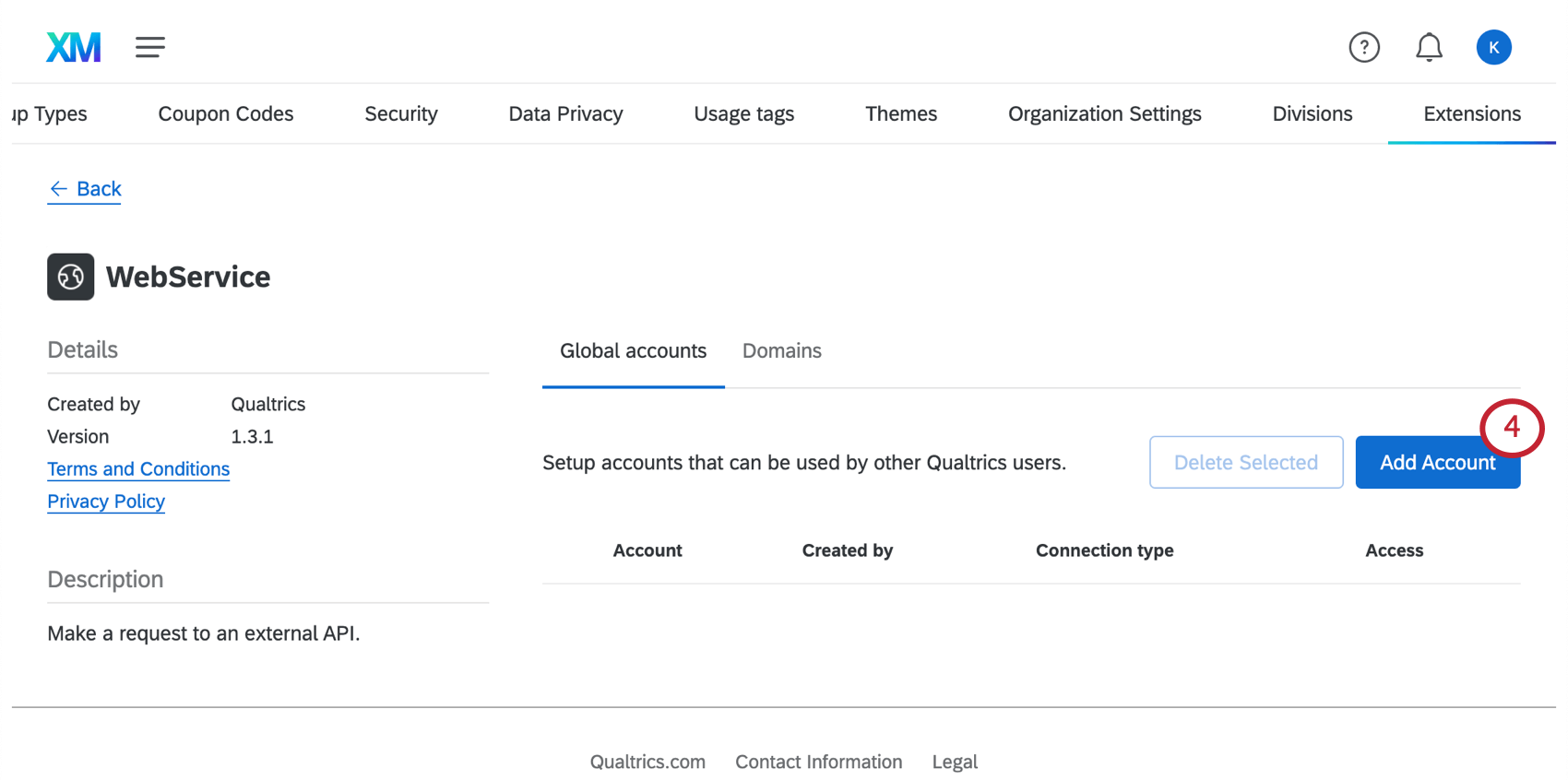
Task: Select the Global accounts tab
Action: [633, 351]
